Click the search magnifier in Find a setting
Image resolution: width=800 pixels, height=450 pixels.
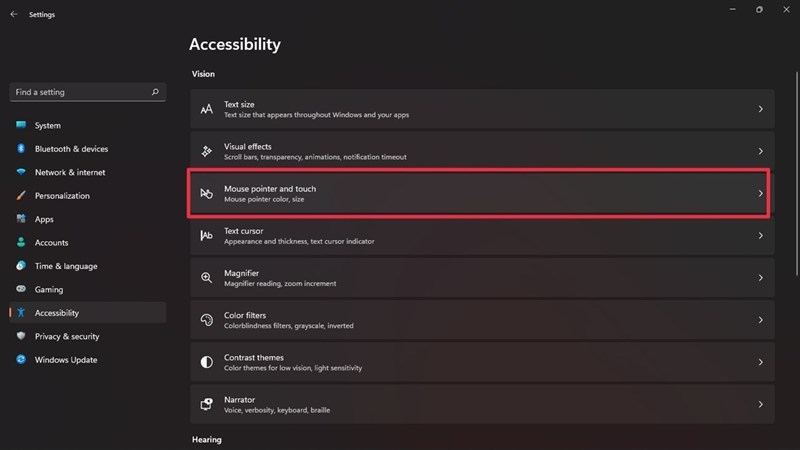point(155,92)
